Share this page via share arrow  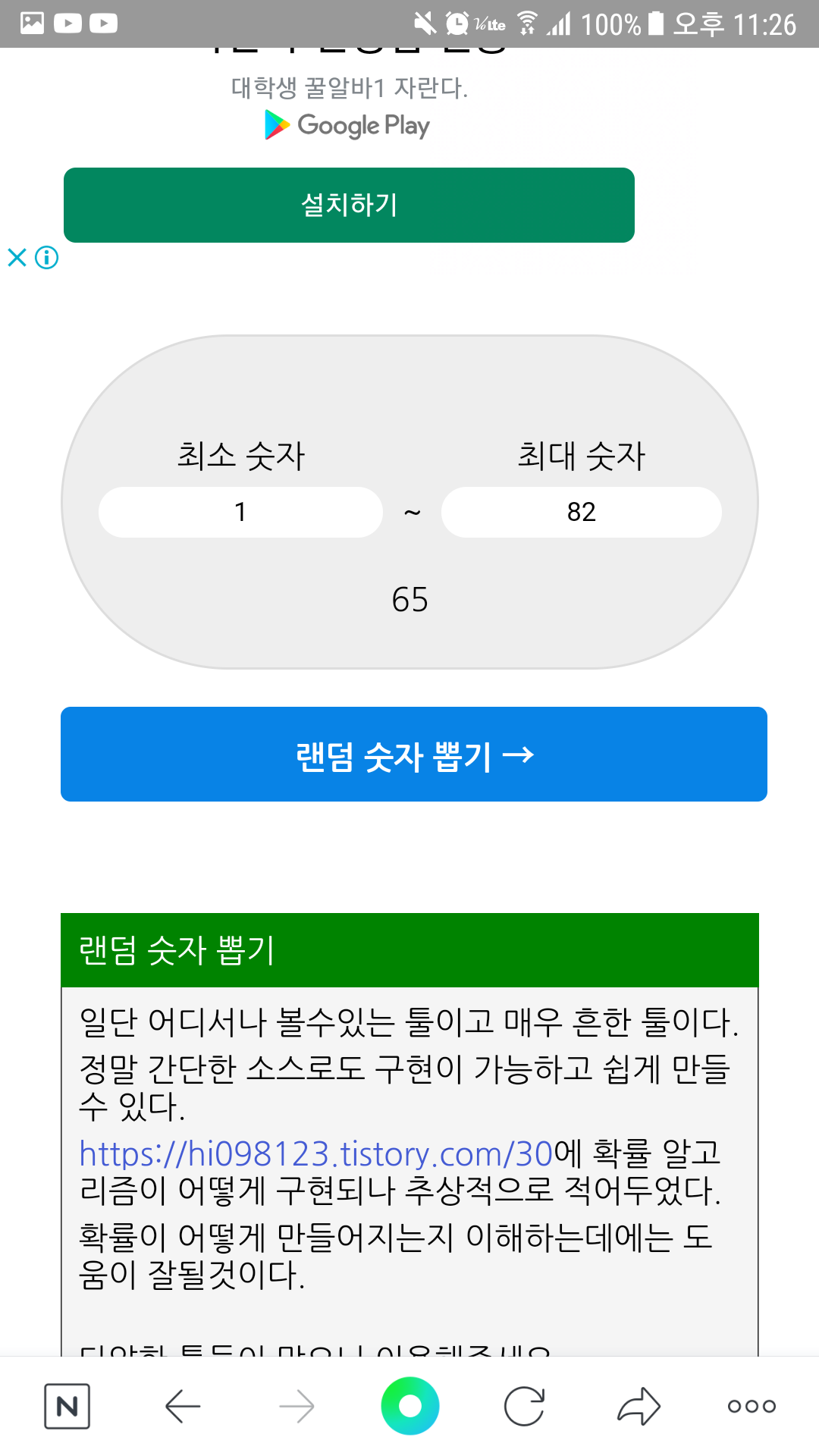click(x=639, y=1407)
